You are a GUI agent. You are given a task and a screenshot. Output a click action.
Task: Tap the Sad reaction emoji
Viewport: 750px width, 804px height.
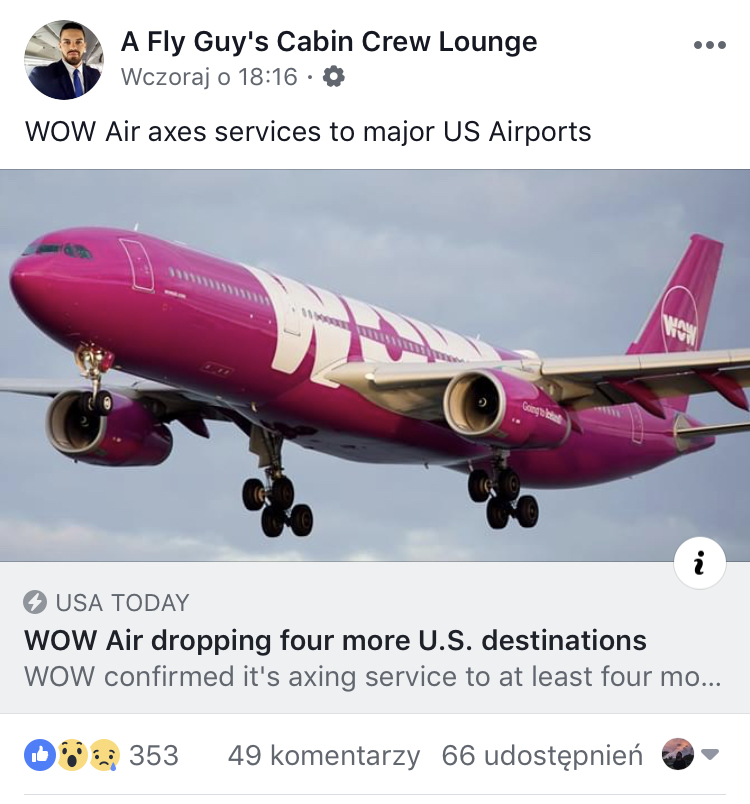tap(105, 755)
